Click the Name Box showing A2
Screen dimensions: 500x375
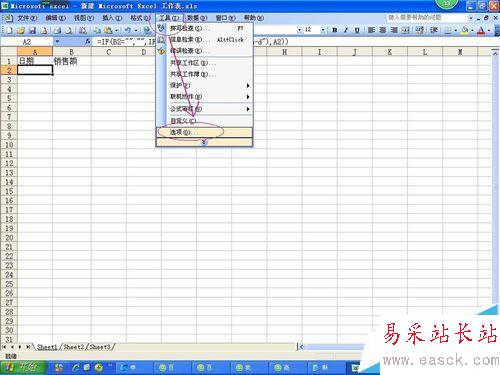tap(27, 42)
